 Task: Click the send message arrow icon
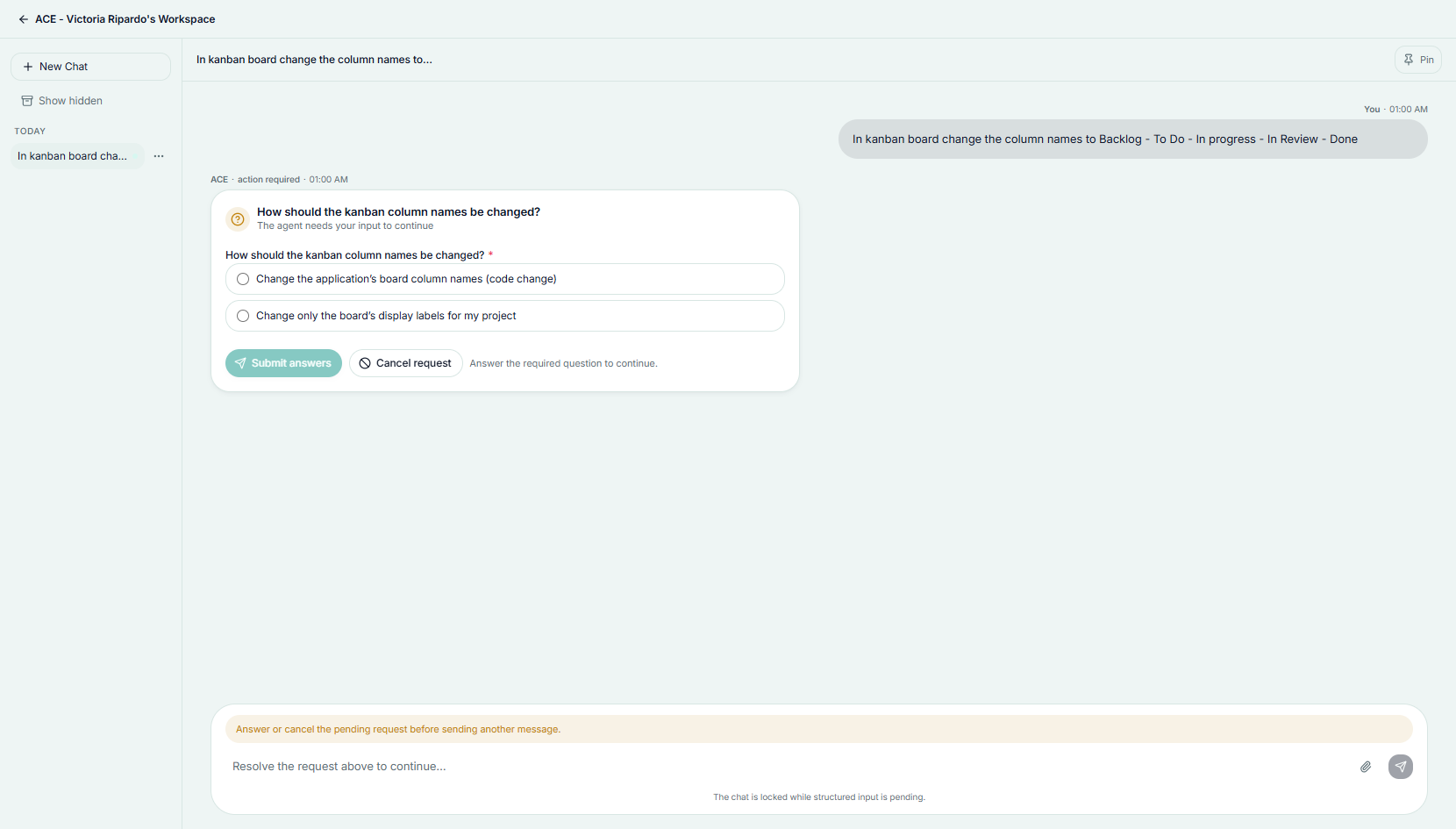(x=1401, y=767)
